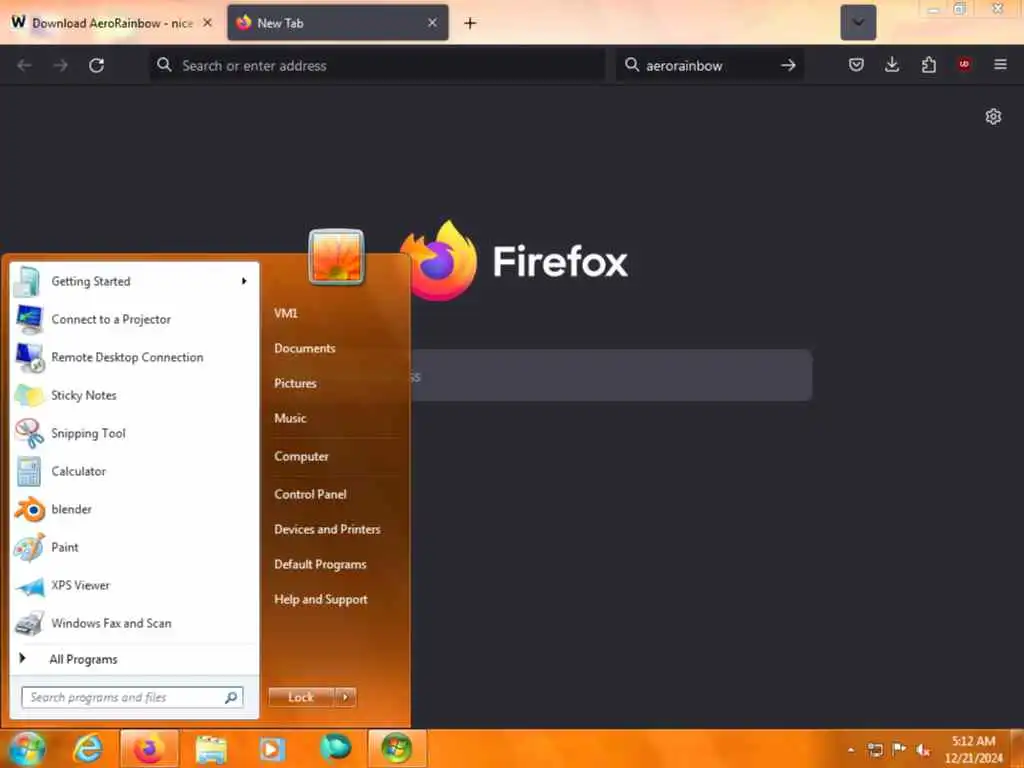Click the aerorainbow search box
The image size is (1024, 768).
(x=709, y=65)
